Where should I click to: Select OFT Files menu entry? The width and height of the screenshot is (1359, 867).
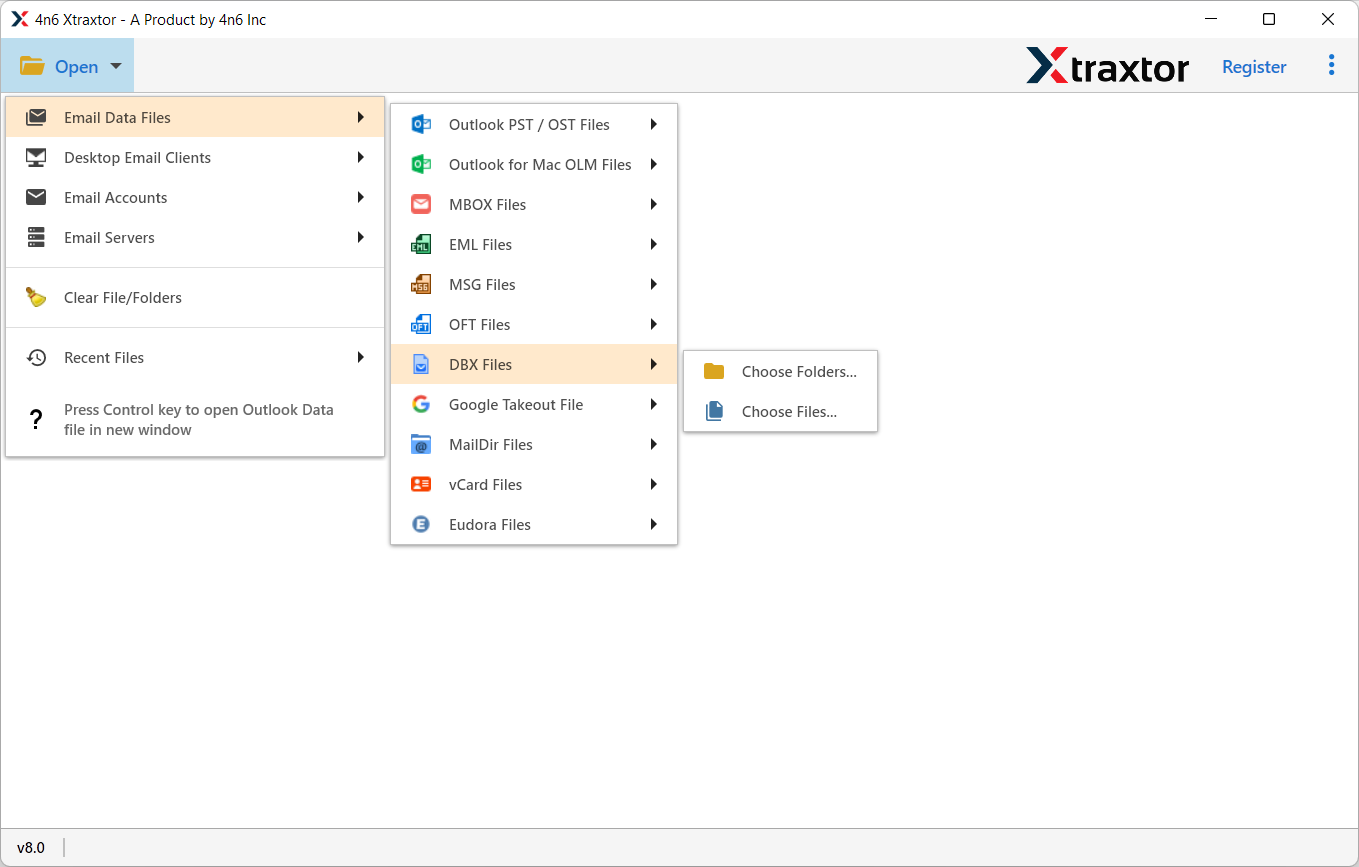click(x=534, y=324)
